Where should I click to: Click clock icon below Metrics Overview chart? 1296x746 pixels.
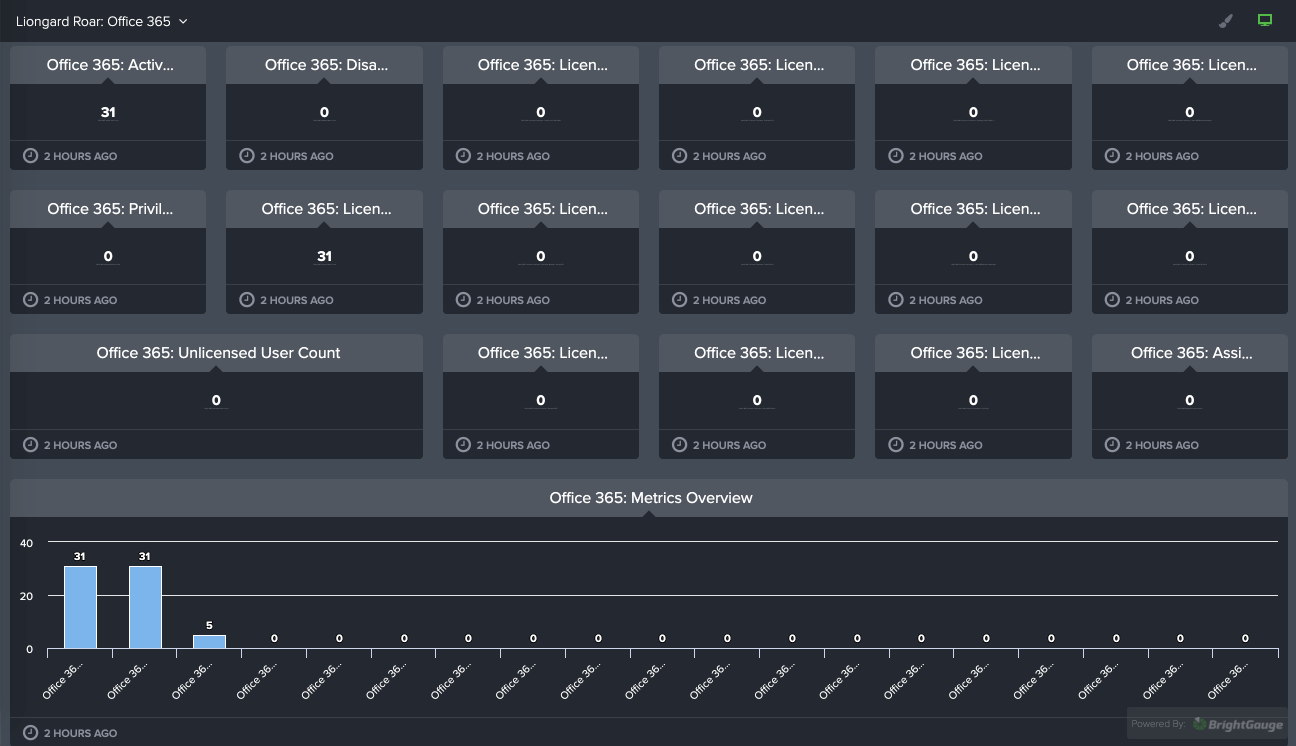(x=30, y=732)
